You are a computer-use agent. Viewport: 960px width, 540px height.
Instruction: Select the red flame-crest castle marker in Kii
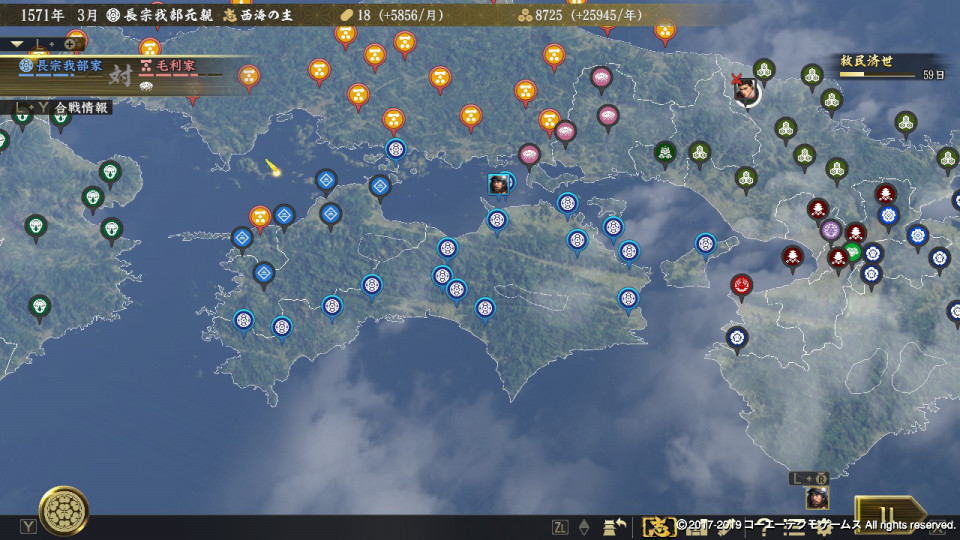click(741, 286)
